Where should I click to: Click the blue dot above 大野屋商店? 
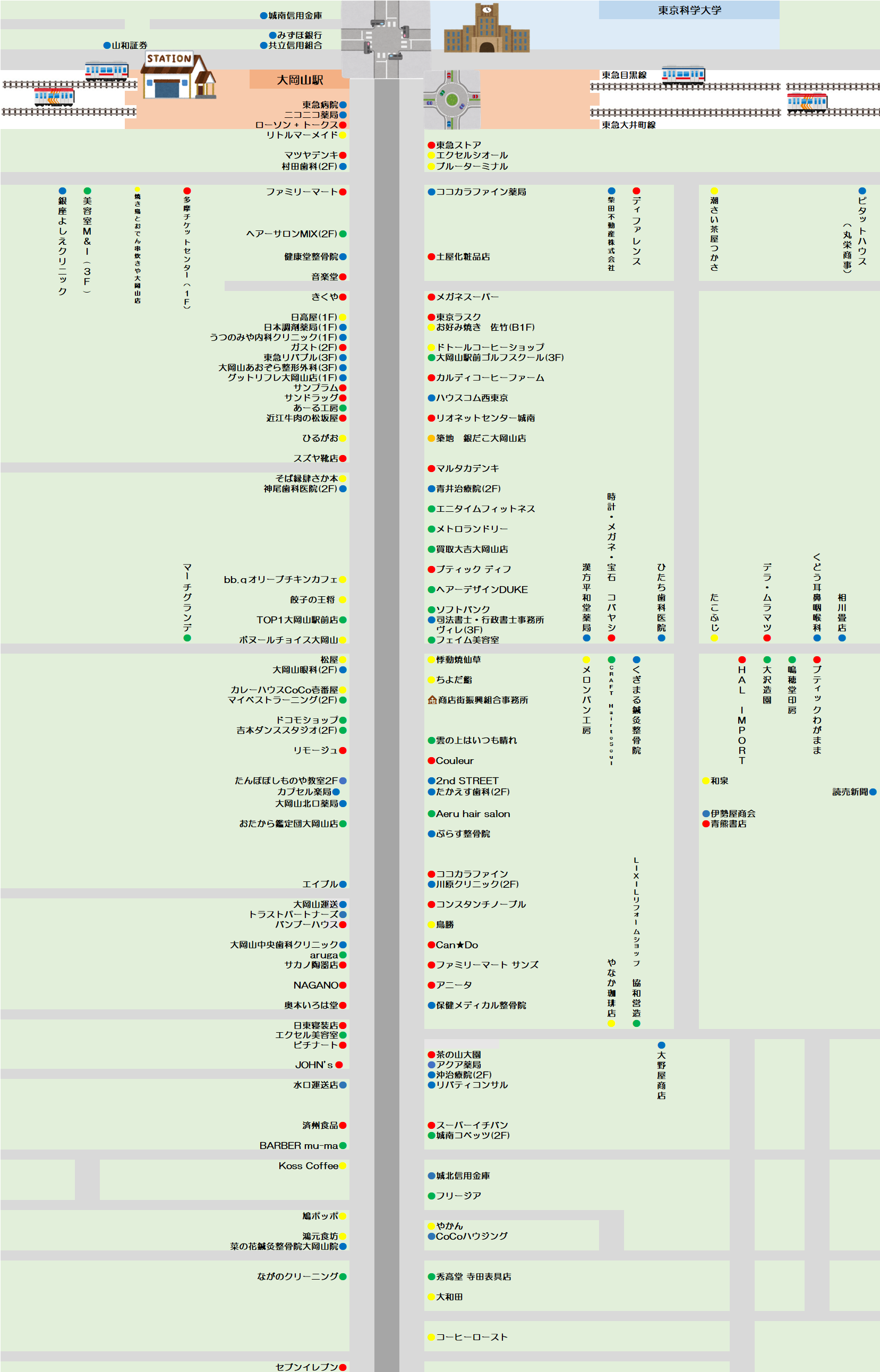tap(661, 1045)
